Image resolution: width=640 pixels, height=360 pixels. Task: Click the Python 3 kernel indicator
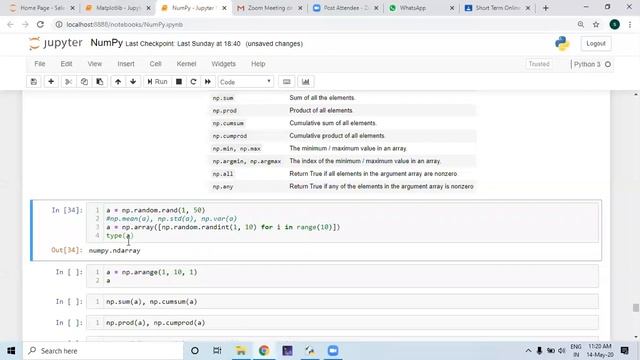pos(591,64)
